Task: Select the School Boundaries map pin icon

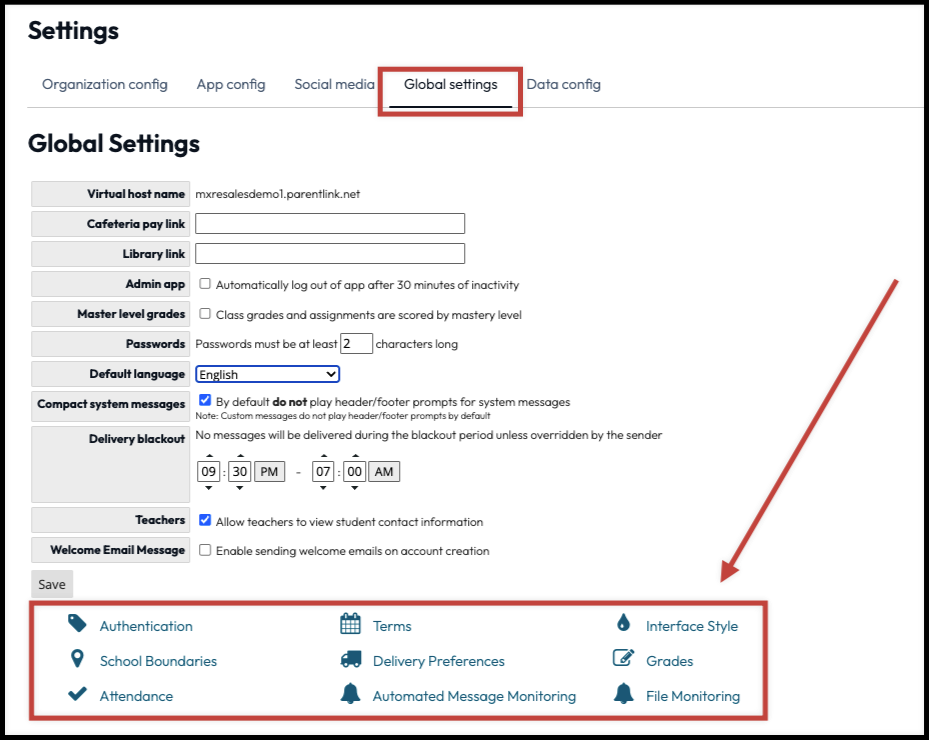Action: (76, 660)
